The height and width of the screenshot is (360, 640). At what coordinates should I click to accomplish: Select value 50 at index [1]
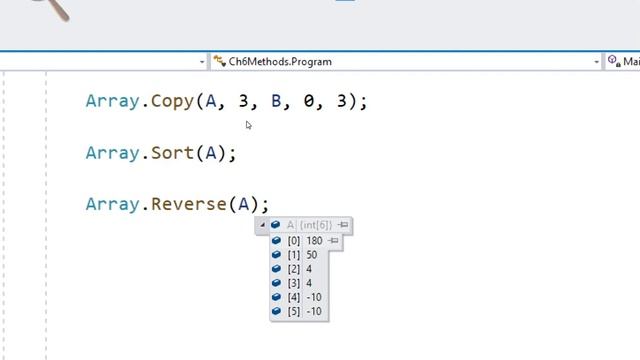click(x=311, y=255)
